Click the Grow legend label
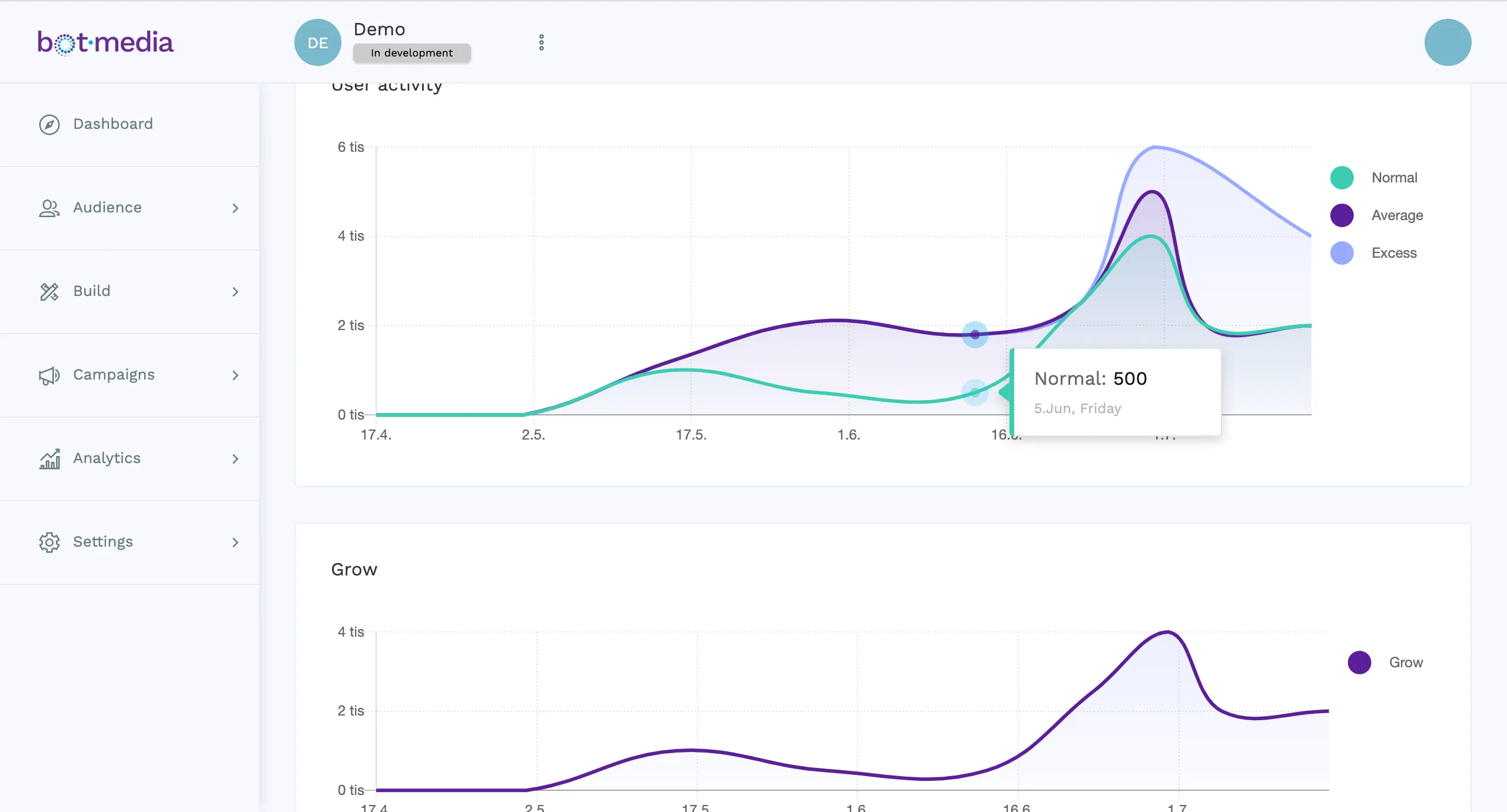The height and width of the screenshot is (812, 1507). point(1406,662)
